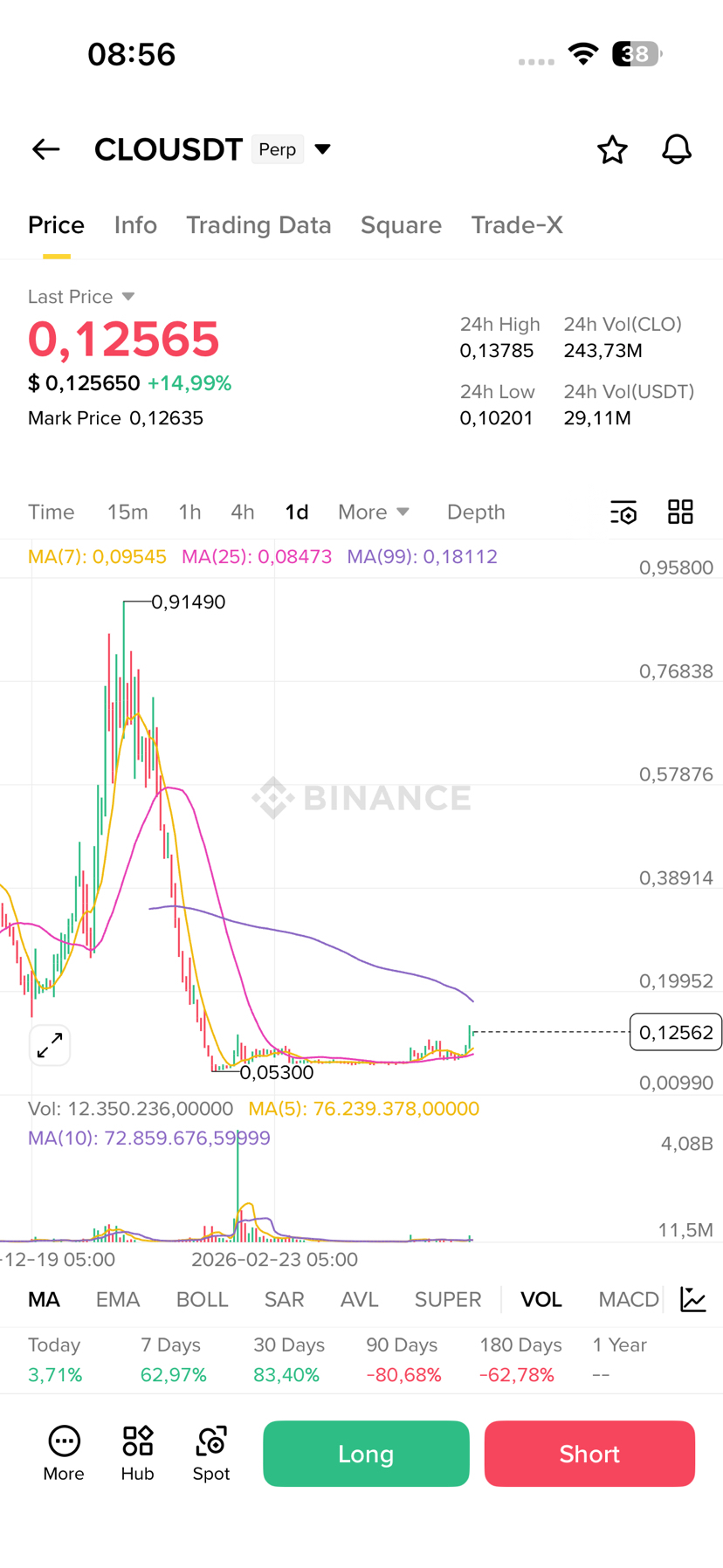Tap the last price 0,12565
This screenshot has height=1568, width=723.
(123, 339)
